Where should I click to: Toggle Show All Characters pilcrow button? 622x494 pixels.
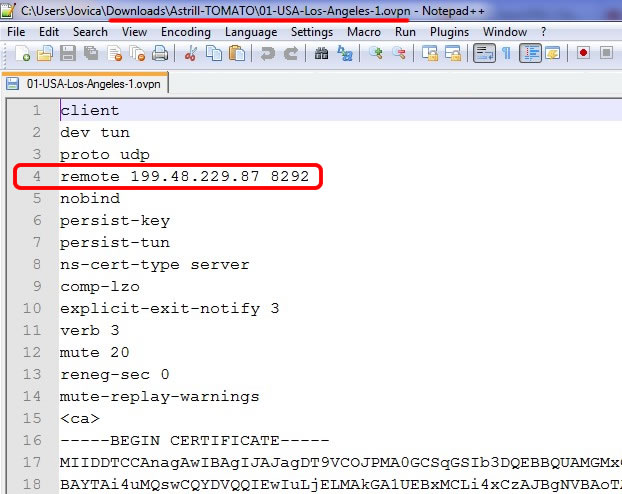(507, 53)
